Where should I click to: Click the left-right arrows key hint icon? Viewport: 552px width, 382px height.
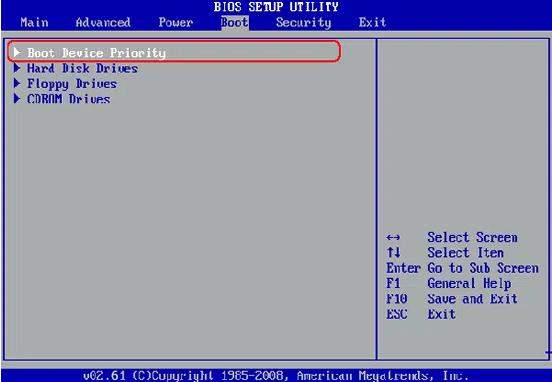click(x=393, y=237)
